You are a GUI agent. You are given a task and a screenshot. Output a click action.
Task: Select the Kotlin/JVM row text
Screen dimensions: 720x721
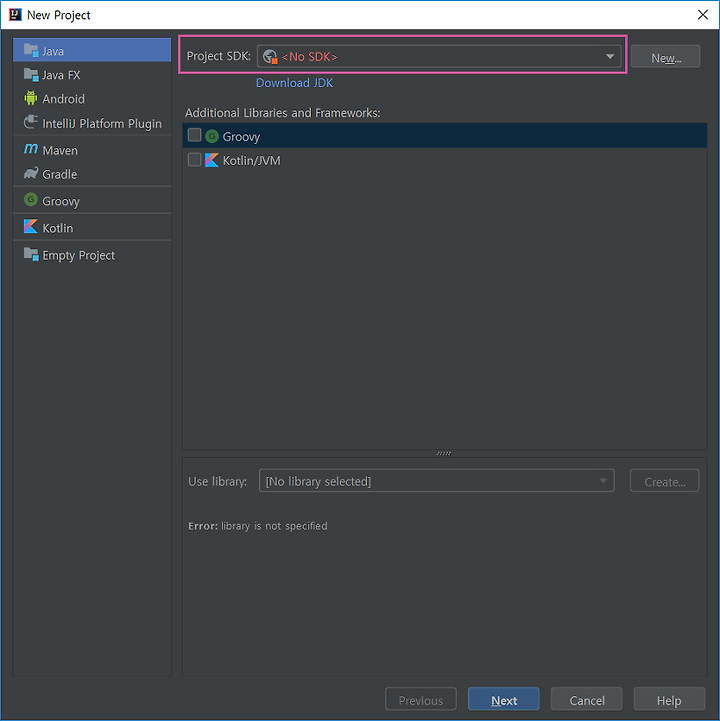click(251, 160)
